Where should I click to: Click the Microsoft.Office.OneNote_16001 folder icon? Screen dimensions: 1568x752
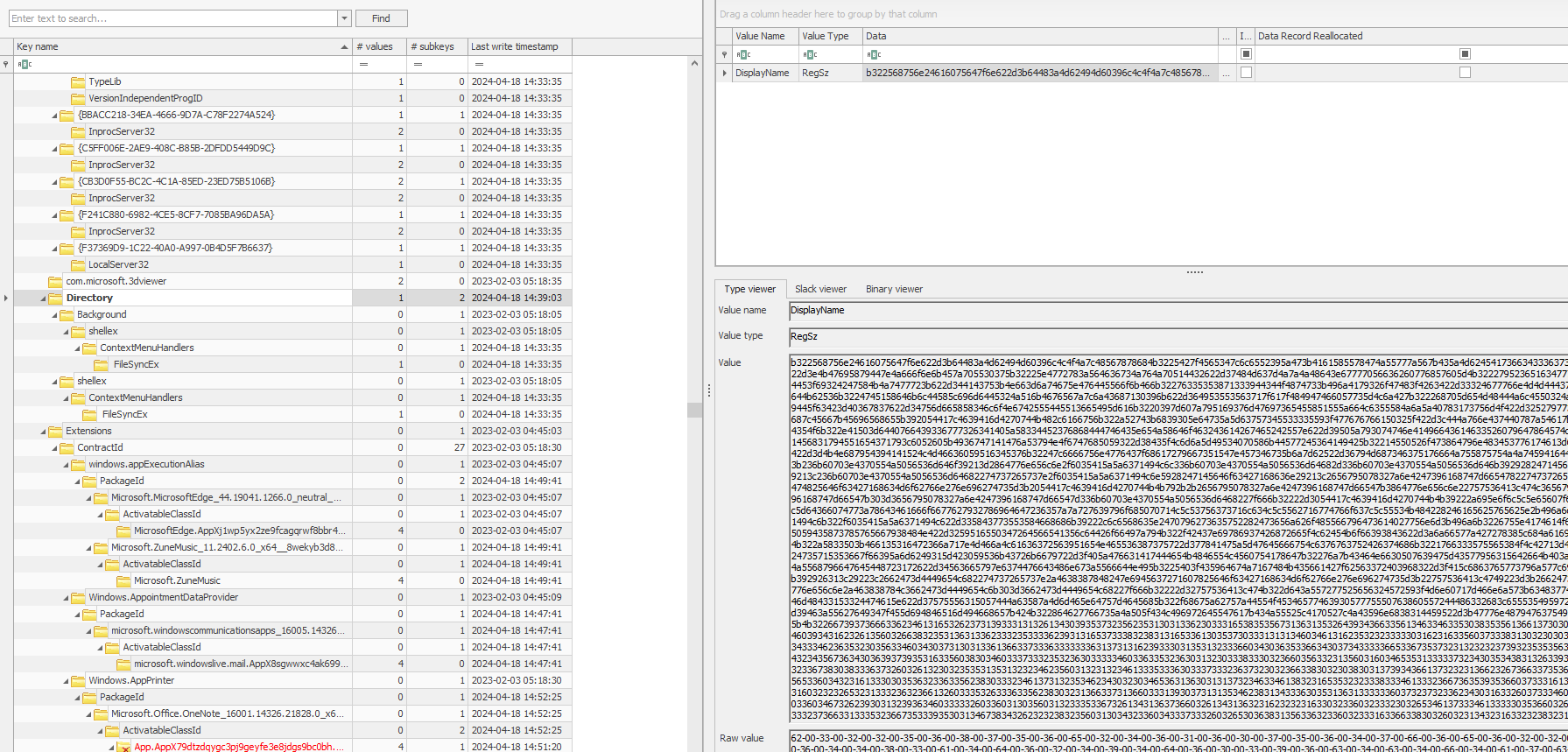[101, 713]
